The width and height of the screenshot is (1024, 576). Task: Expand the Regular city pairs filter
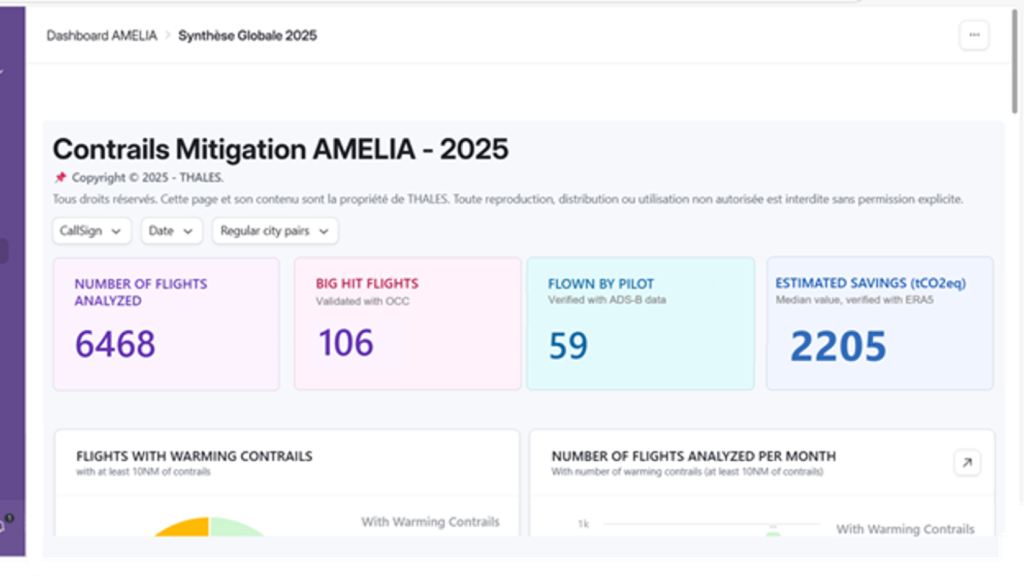(x=274, y=230)
